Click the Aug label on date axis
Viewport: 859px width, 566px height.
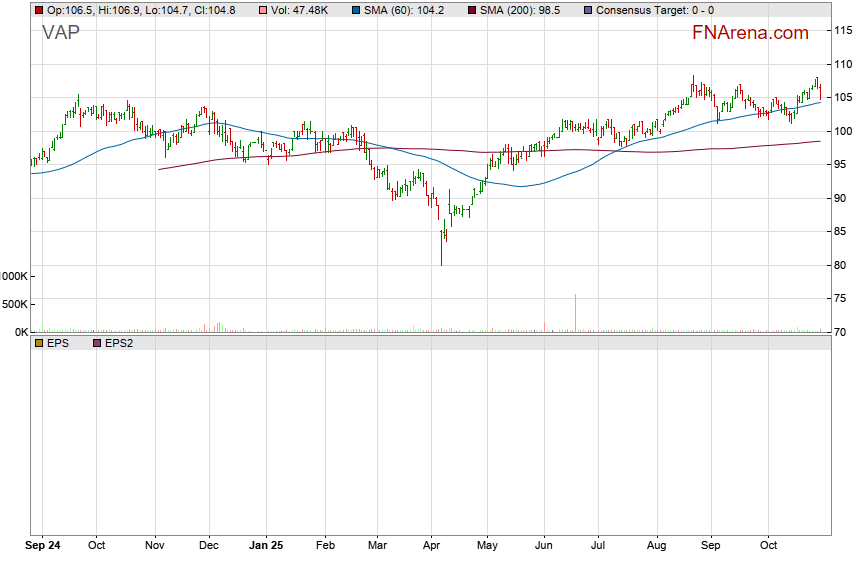pyautogui.click(x=656, y=546)
